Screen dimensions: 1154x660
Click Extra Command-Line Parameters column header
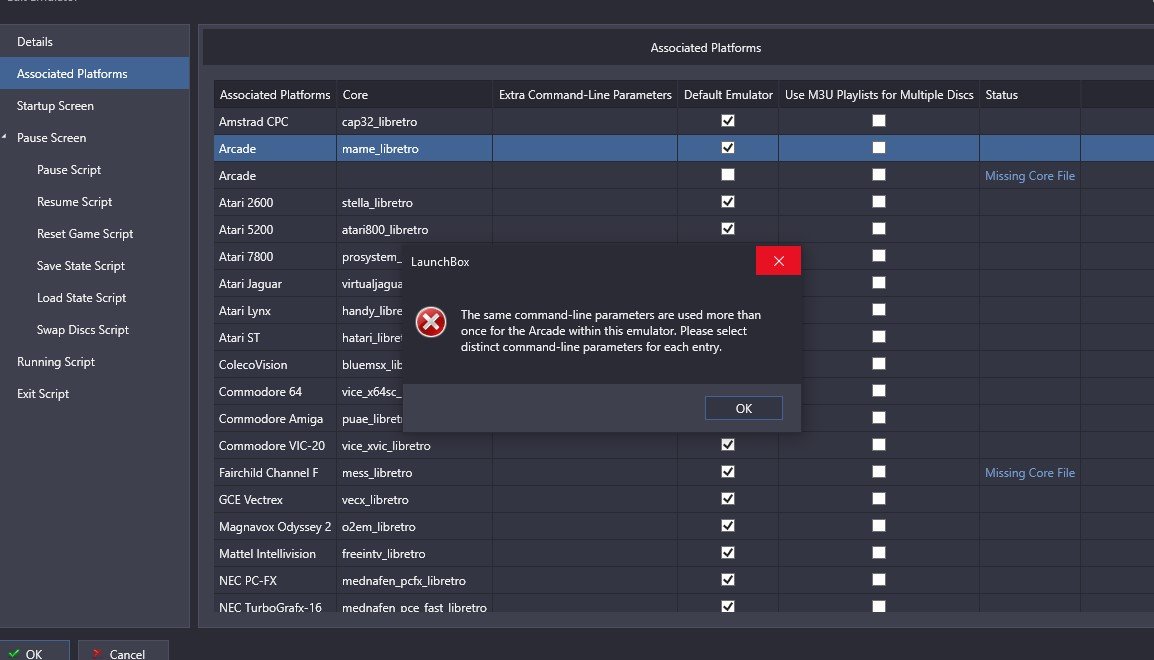pos(585,94)
